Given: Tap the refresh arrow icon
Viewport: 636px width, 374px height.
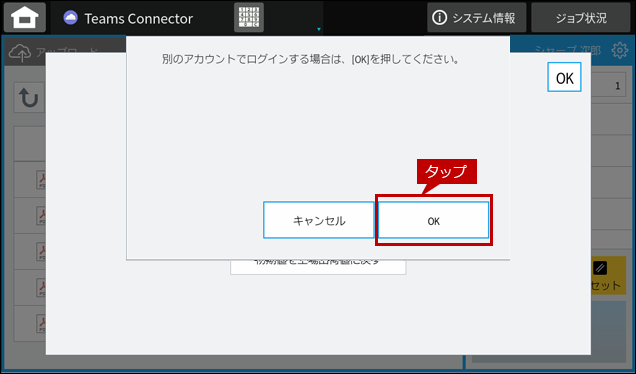Looking at the screenshot, I should point(29,98).
